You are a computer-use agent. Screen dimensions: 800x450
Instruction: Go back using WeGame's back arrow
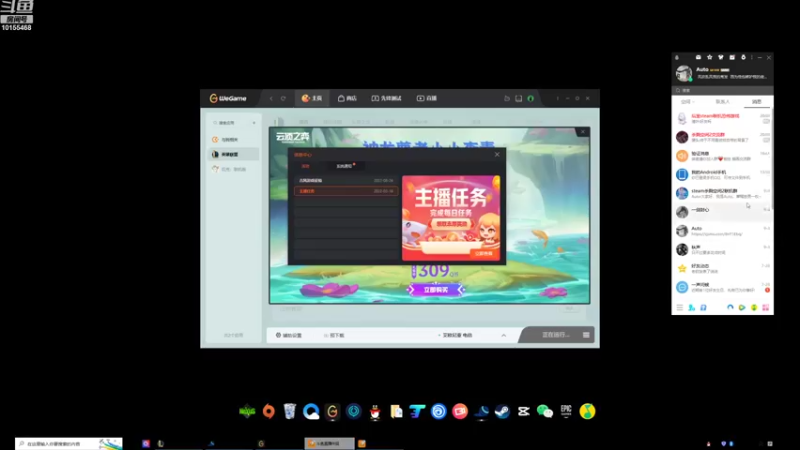(271, 98)
